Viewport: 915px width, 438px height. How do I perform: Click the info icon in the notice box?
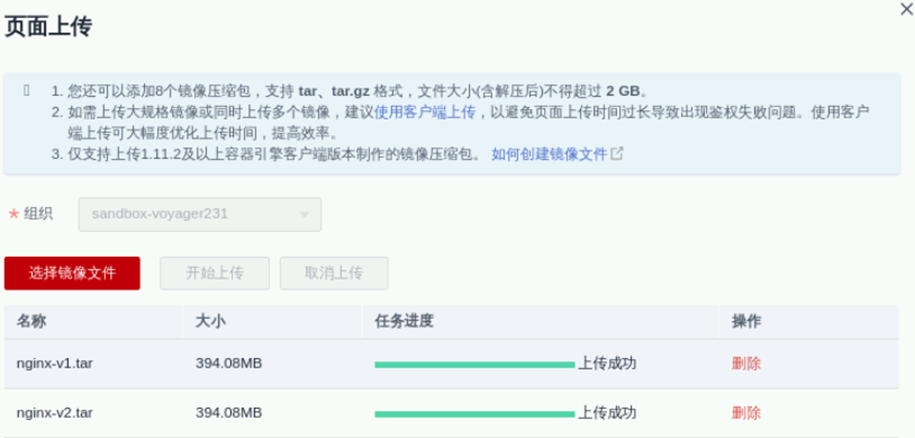click(26, 90)
